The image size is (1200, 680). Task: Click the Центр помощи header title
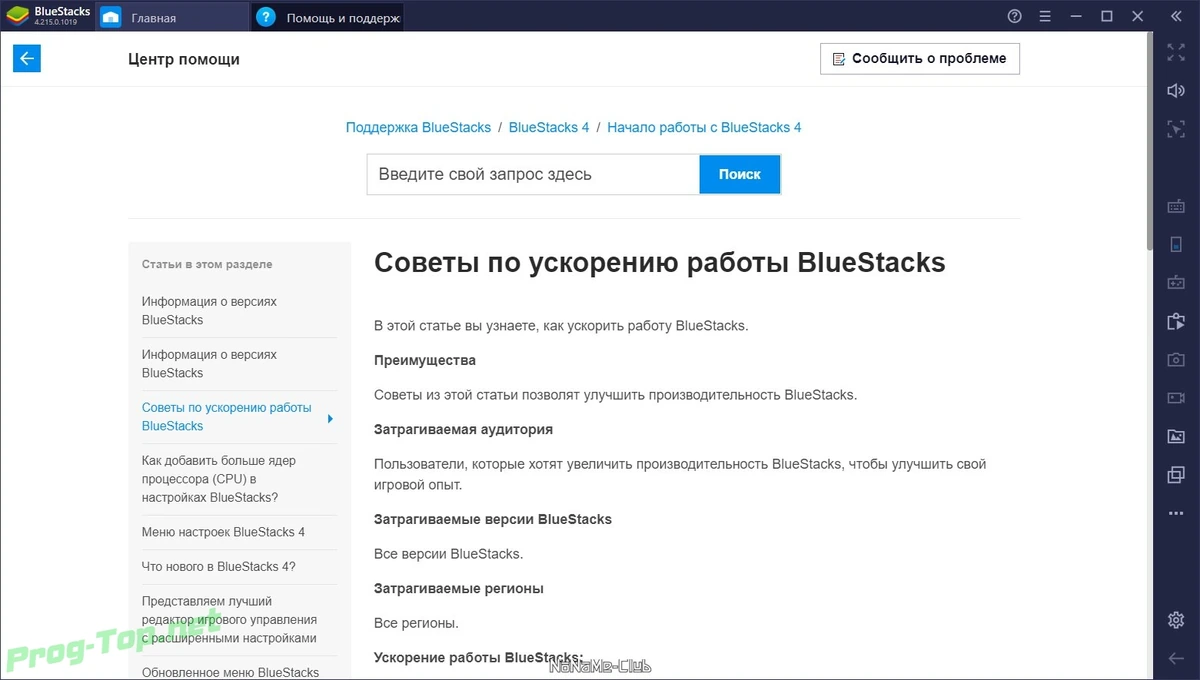(x=184, y=59)
